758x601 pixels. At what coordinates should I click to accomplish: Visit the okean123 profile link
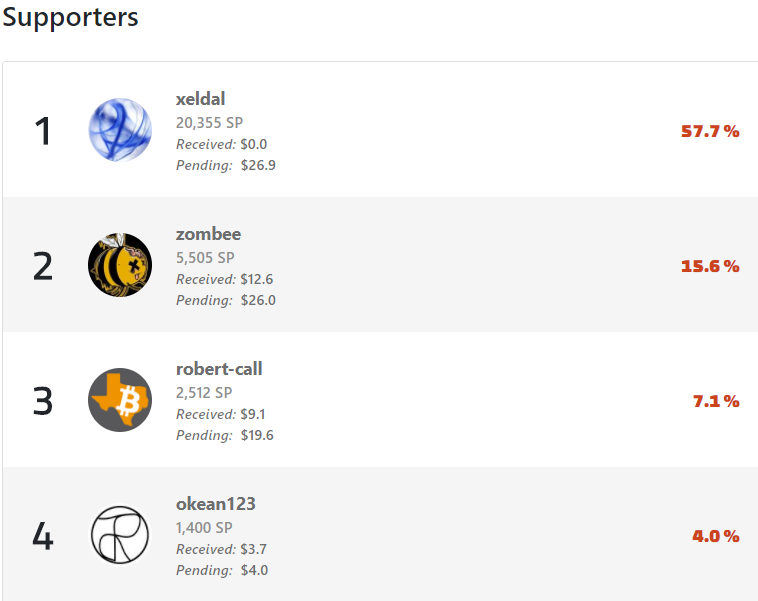(216, 504)
